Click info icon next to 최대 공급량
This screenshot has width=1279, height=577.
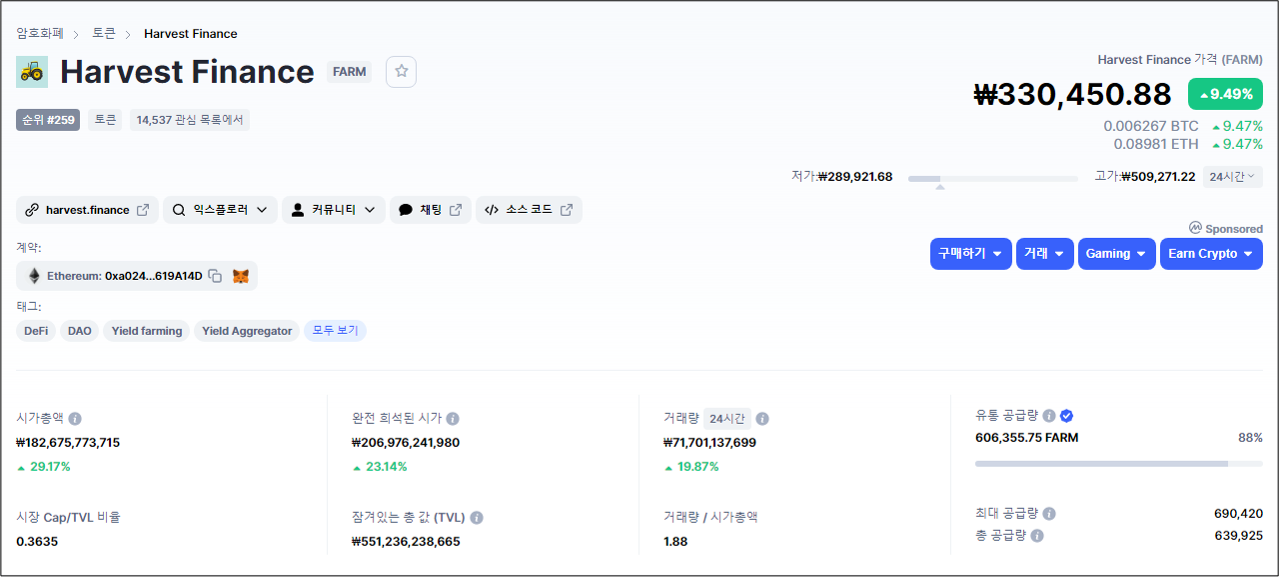1049,514
